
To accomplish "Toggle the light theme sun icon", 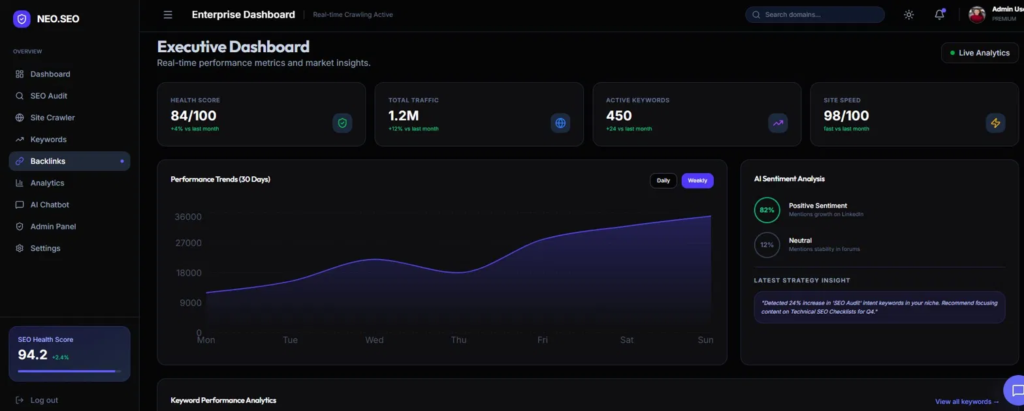I will (x=908, y=14).
